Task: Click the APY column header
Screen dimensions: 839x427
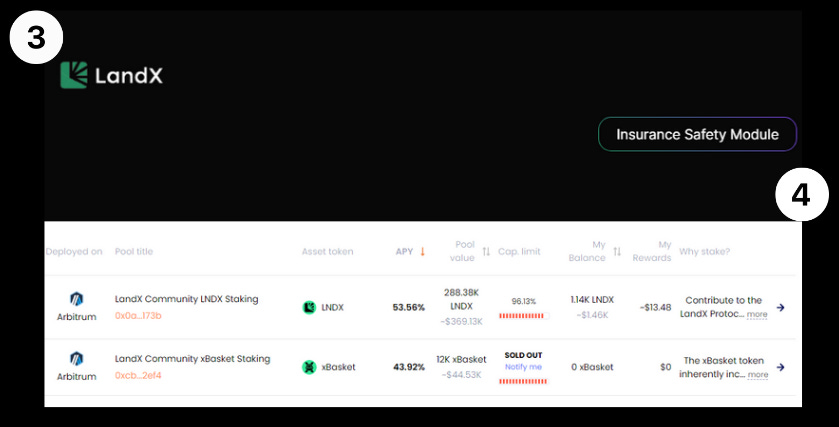Action: [404, 251]
